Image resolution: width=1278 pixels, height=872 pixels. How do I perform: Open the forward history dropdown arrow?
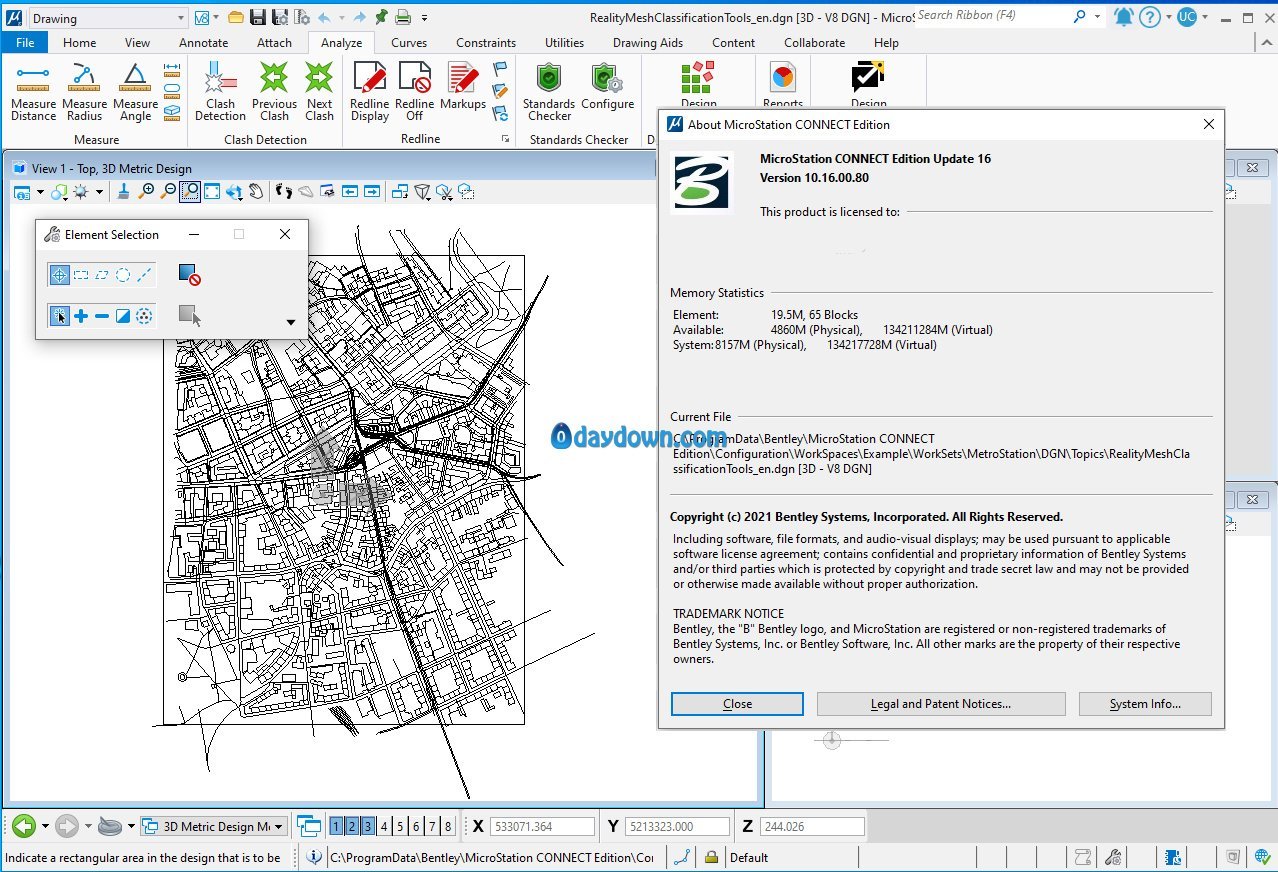pos(88,826)
